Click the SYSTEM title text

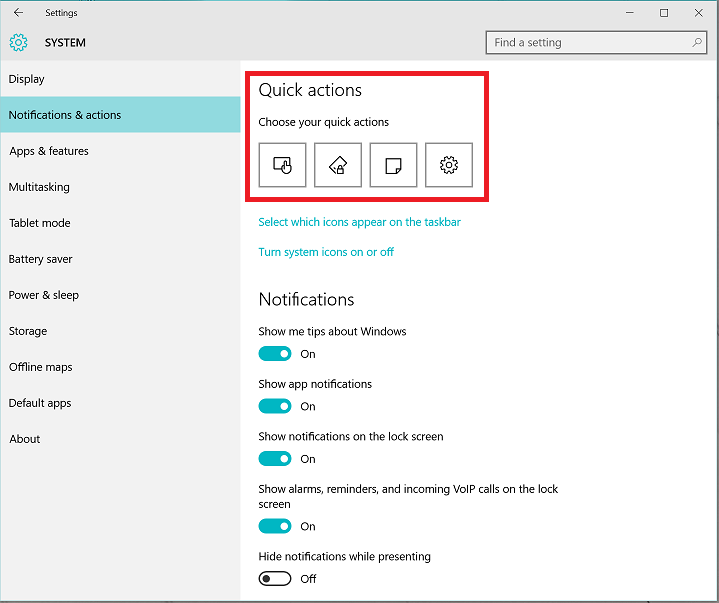[65, 43]
